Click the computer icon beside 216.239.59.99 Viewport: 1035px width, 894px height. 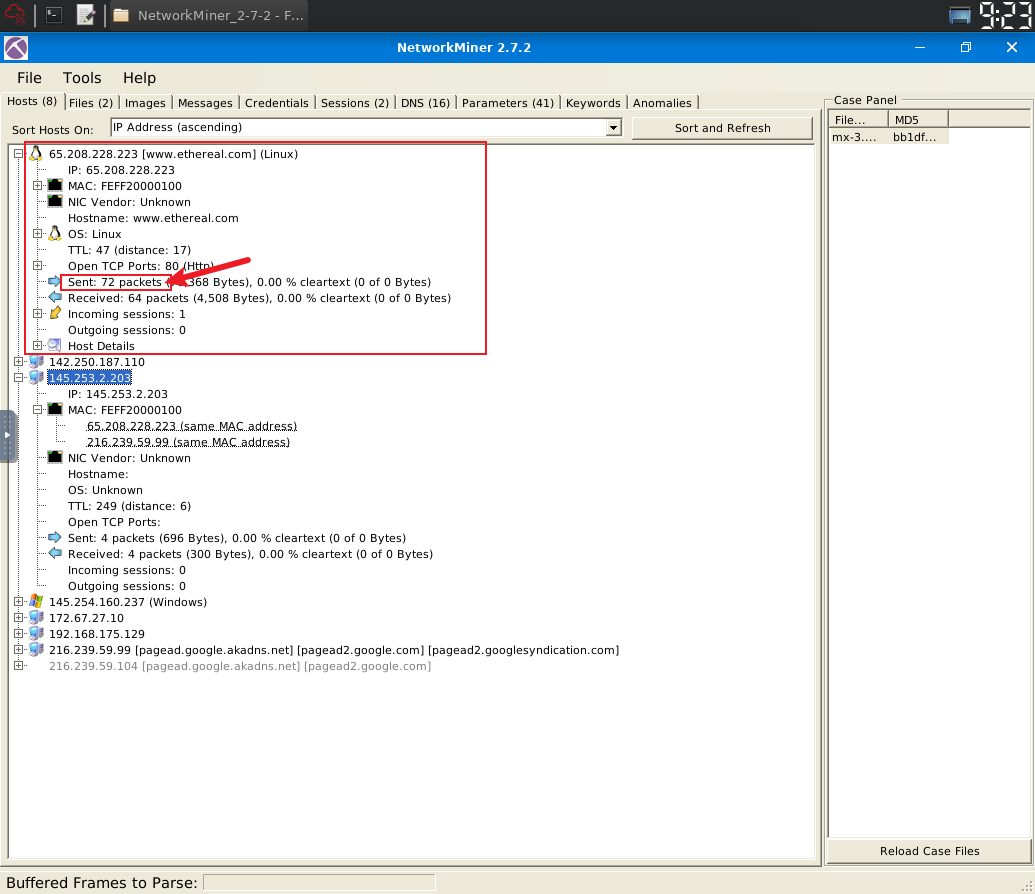[x=36, y=649]
